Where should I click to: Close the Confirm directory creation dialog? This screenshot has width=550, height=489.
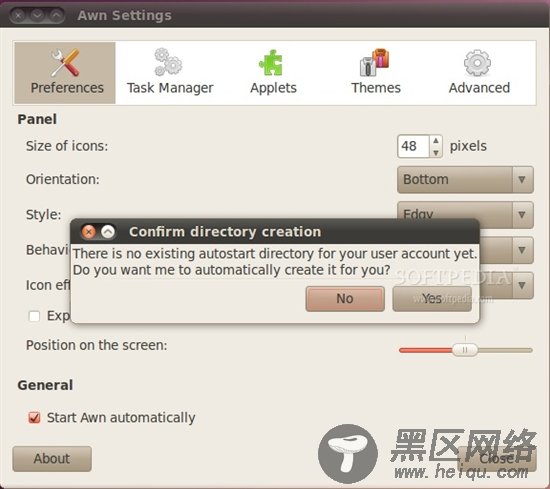pos(88,232)
